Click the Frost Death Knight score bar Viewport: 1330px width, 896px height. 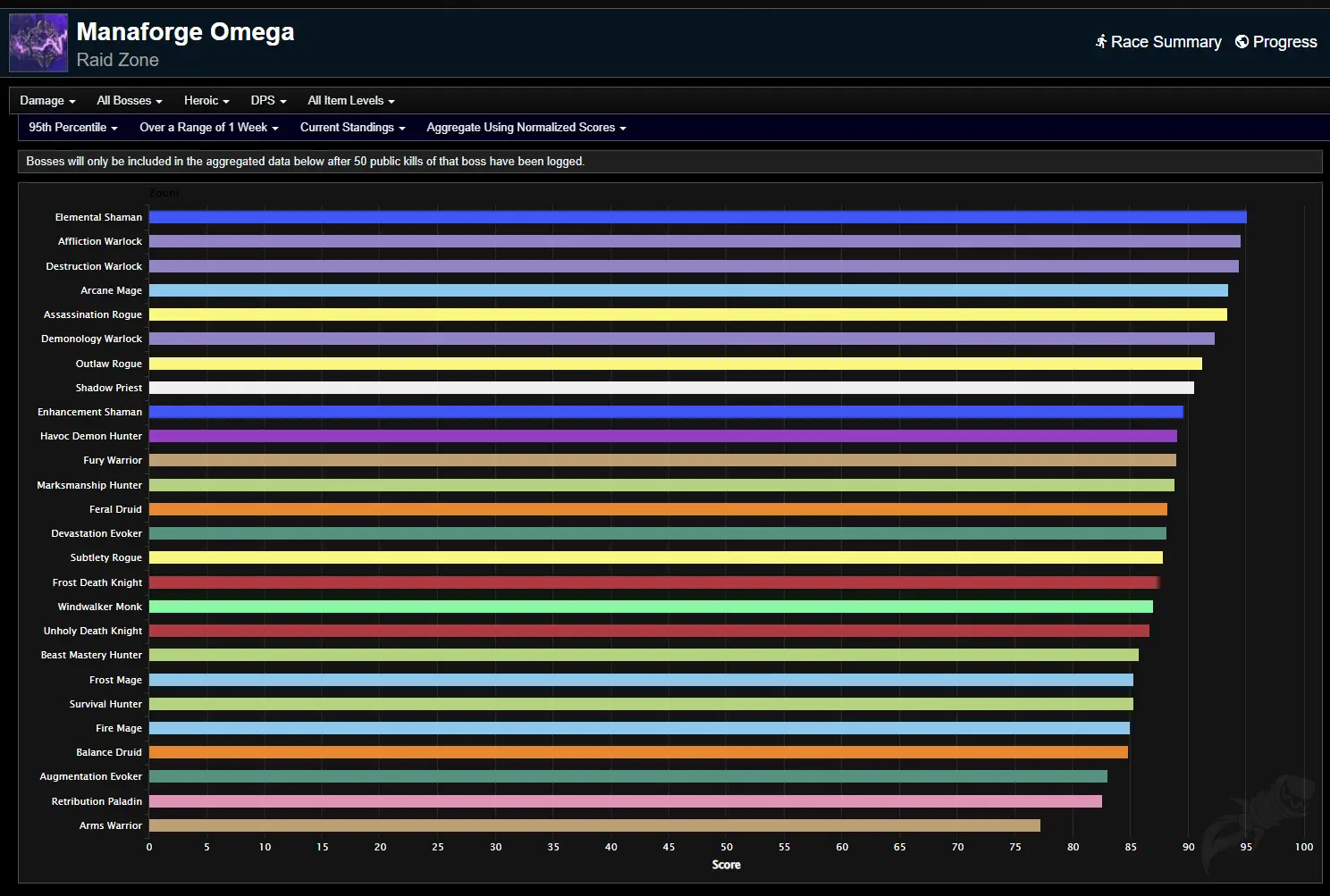coord(654,582)
